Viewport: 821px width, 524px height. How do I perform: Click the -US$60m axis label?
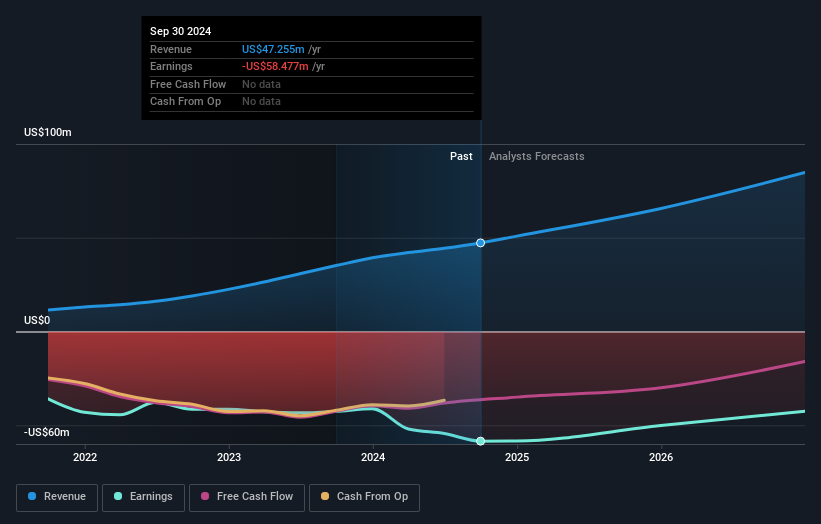pyautogui.click(x=47, y=432)
